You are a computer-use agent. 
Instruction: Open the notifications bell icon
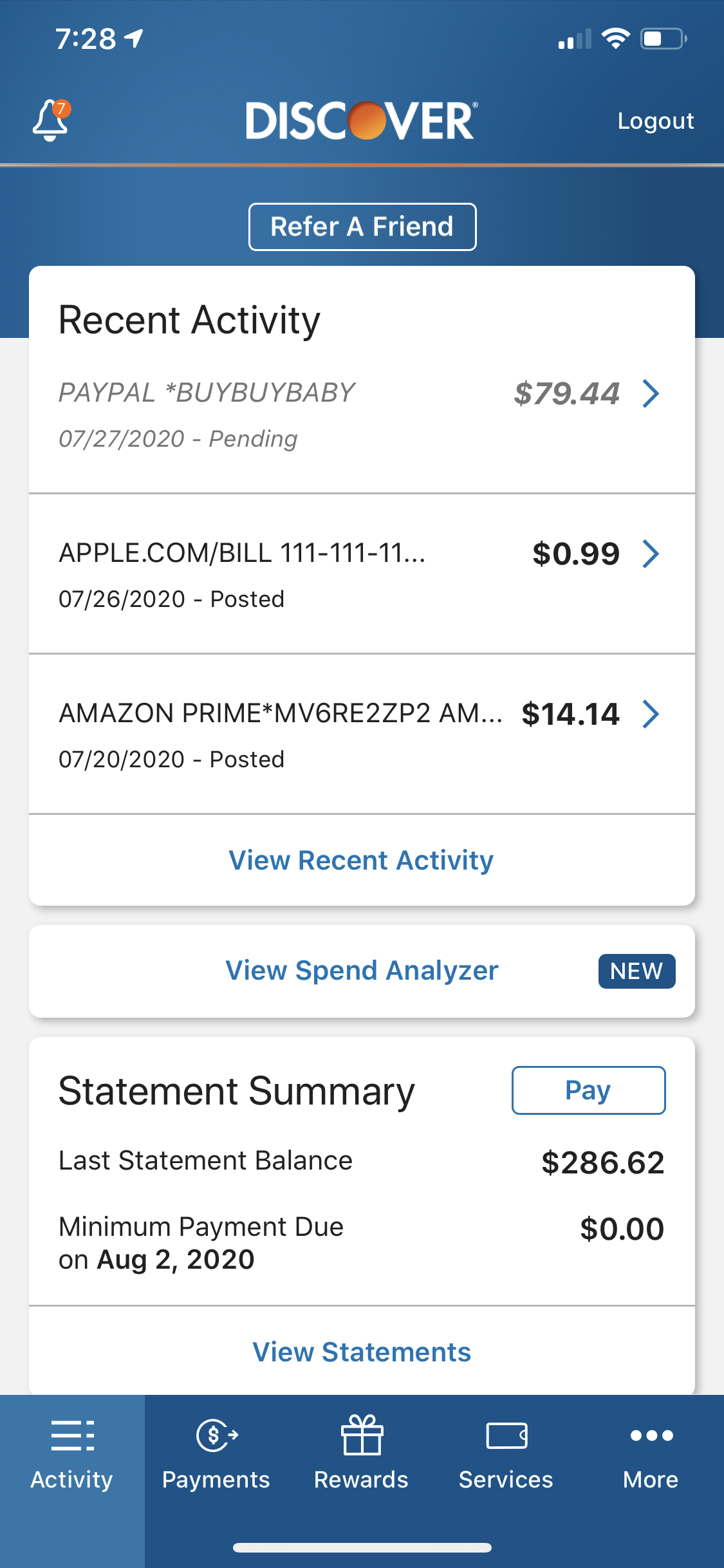coord(51,120)
